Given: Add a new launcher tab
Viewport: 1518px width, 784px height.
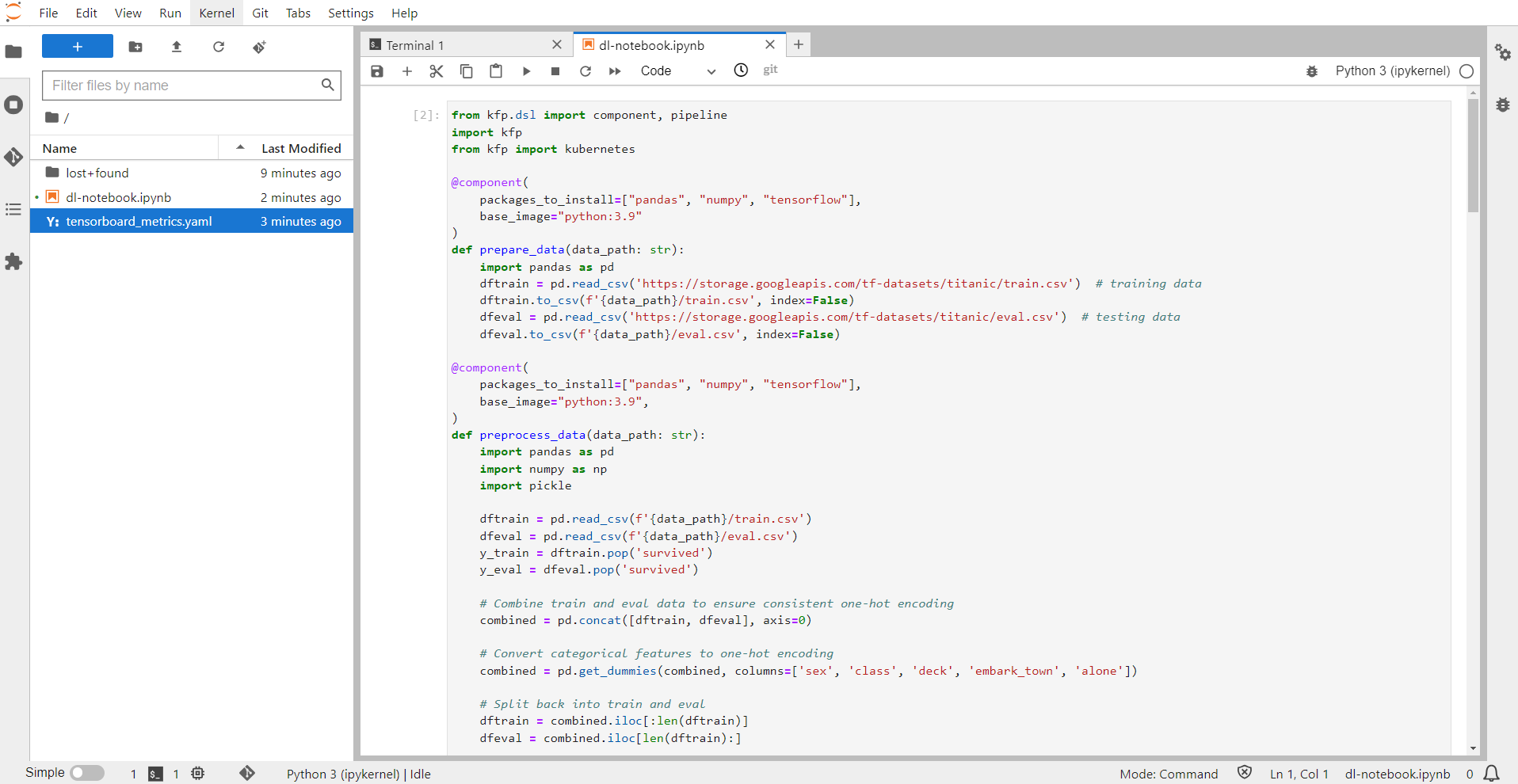Looking at the screenshot, I should pos(799,45).
